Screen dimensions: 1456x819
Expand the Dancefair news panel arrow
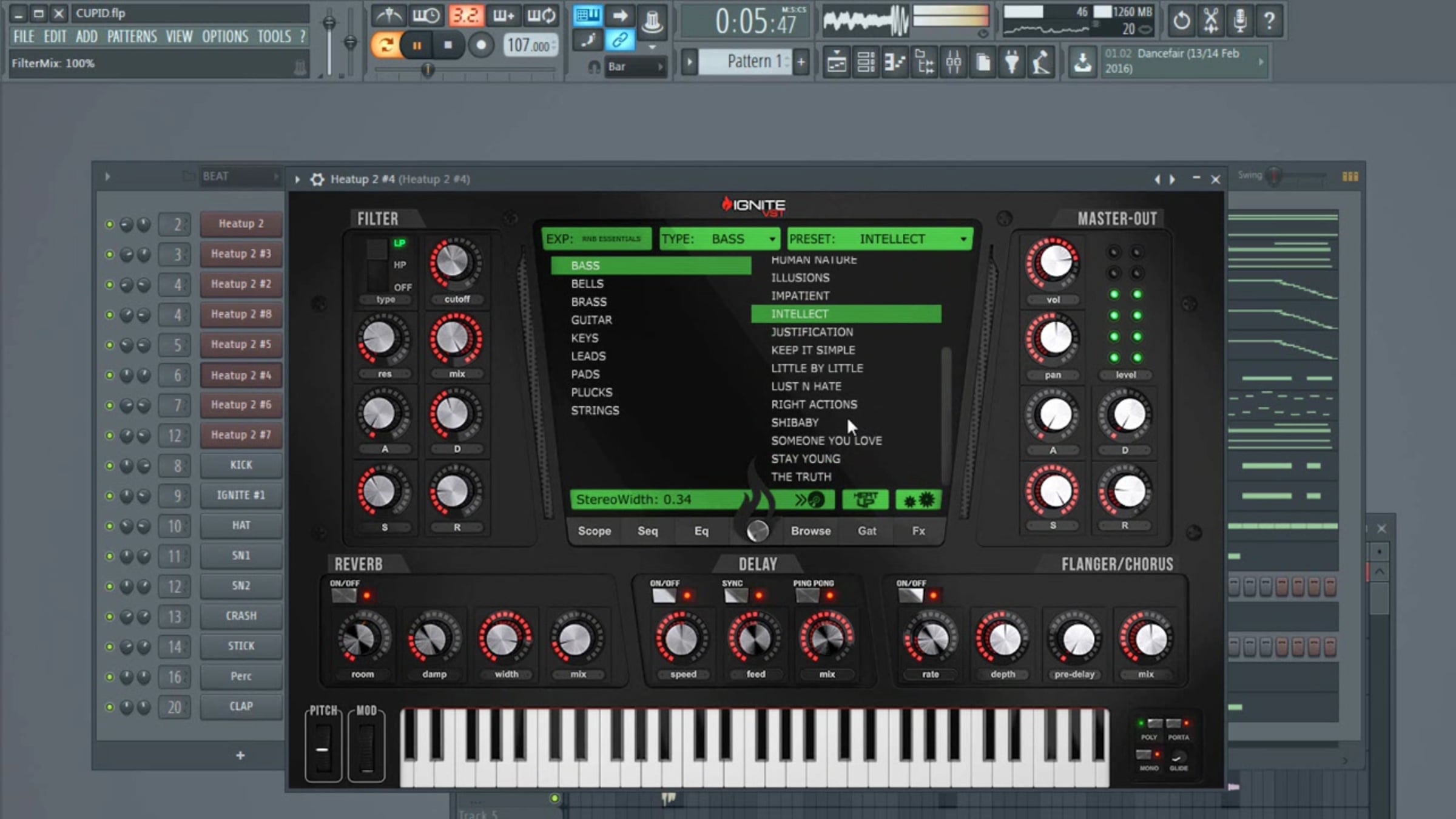[1261, 61]
